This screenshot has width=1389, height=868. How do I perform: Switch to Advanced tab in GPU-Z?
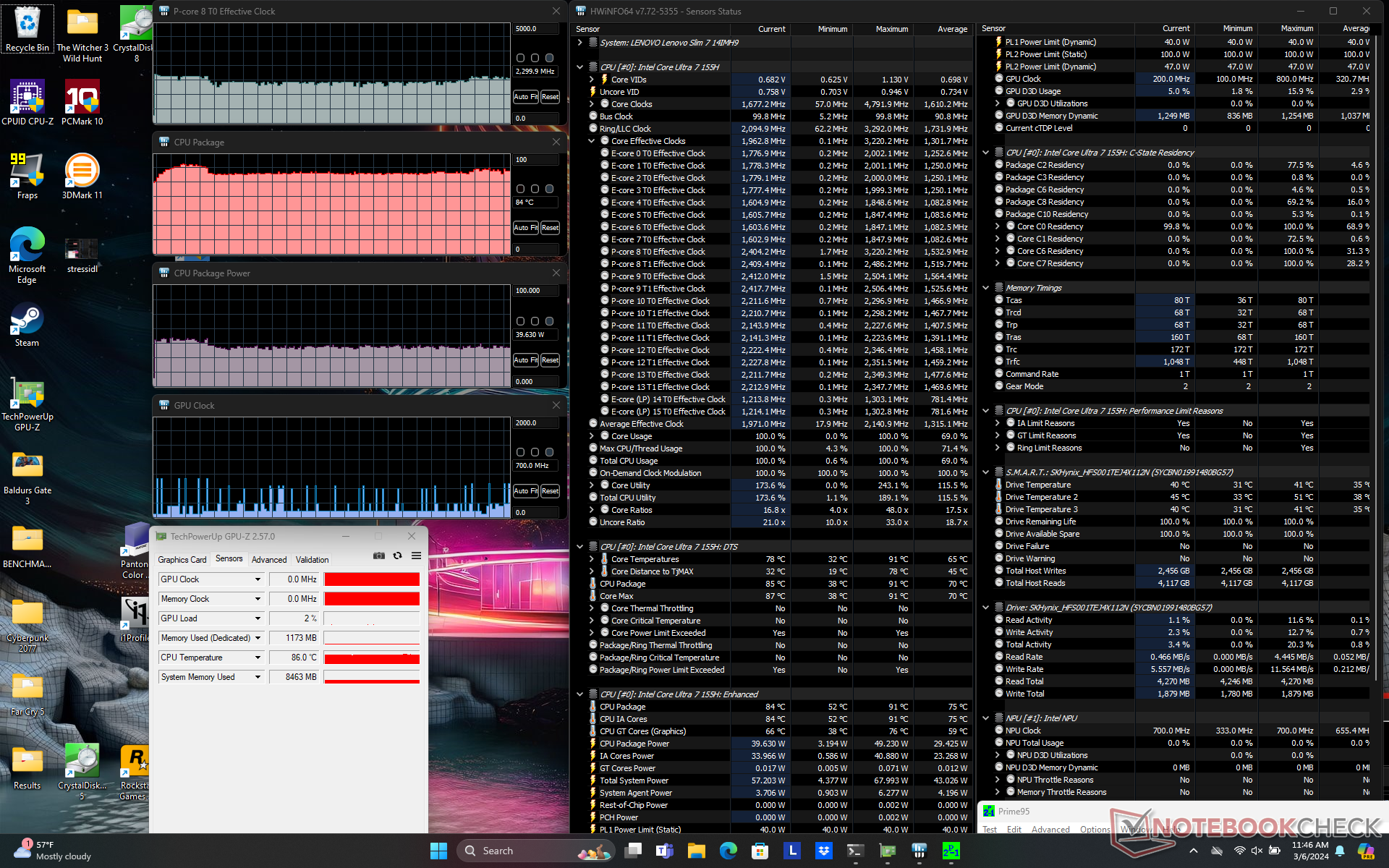tap(269, 560)
